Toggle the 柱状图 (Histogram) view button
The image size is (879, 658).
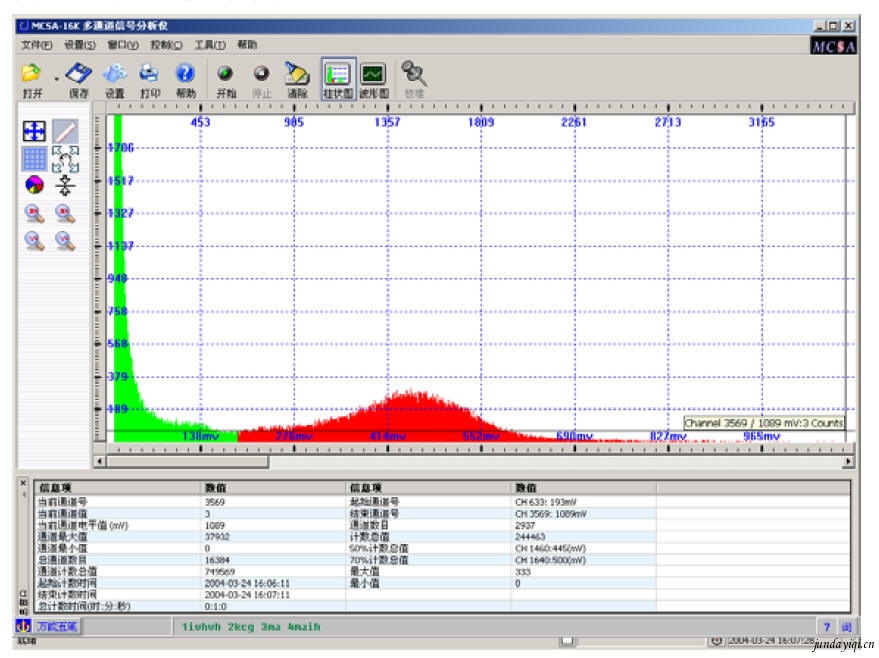[x=338, y=75]
